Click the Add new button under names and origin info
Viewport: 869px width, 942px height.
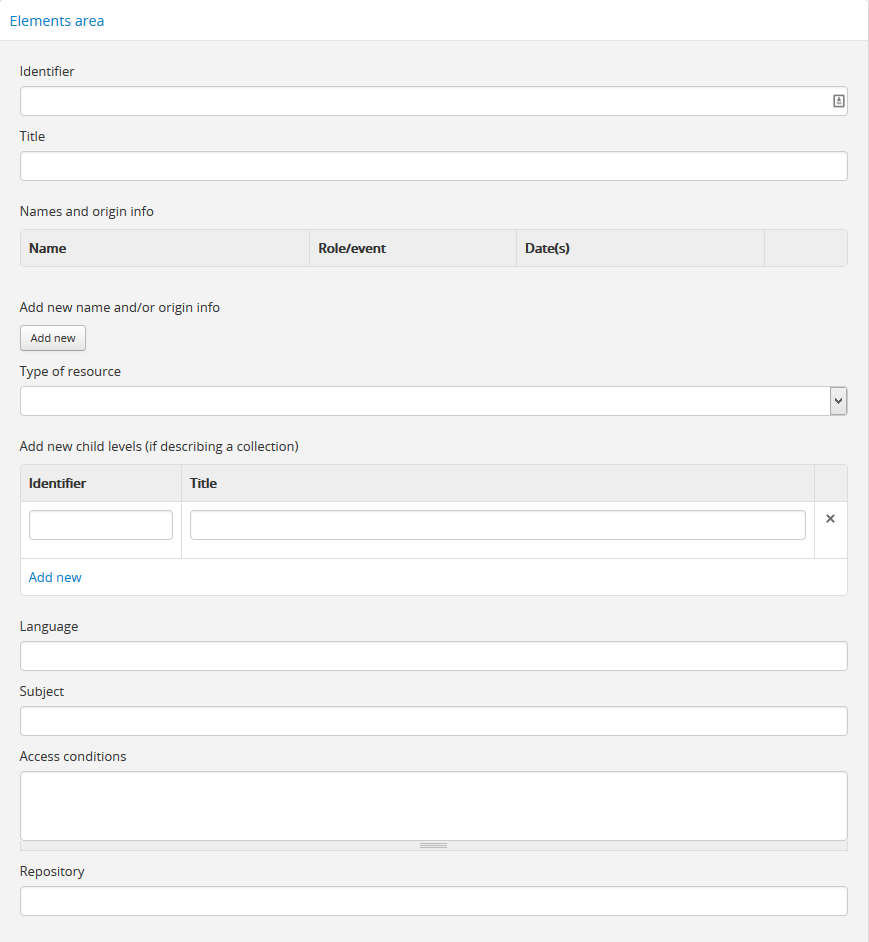(53, 338)
